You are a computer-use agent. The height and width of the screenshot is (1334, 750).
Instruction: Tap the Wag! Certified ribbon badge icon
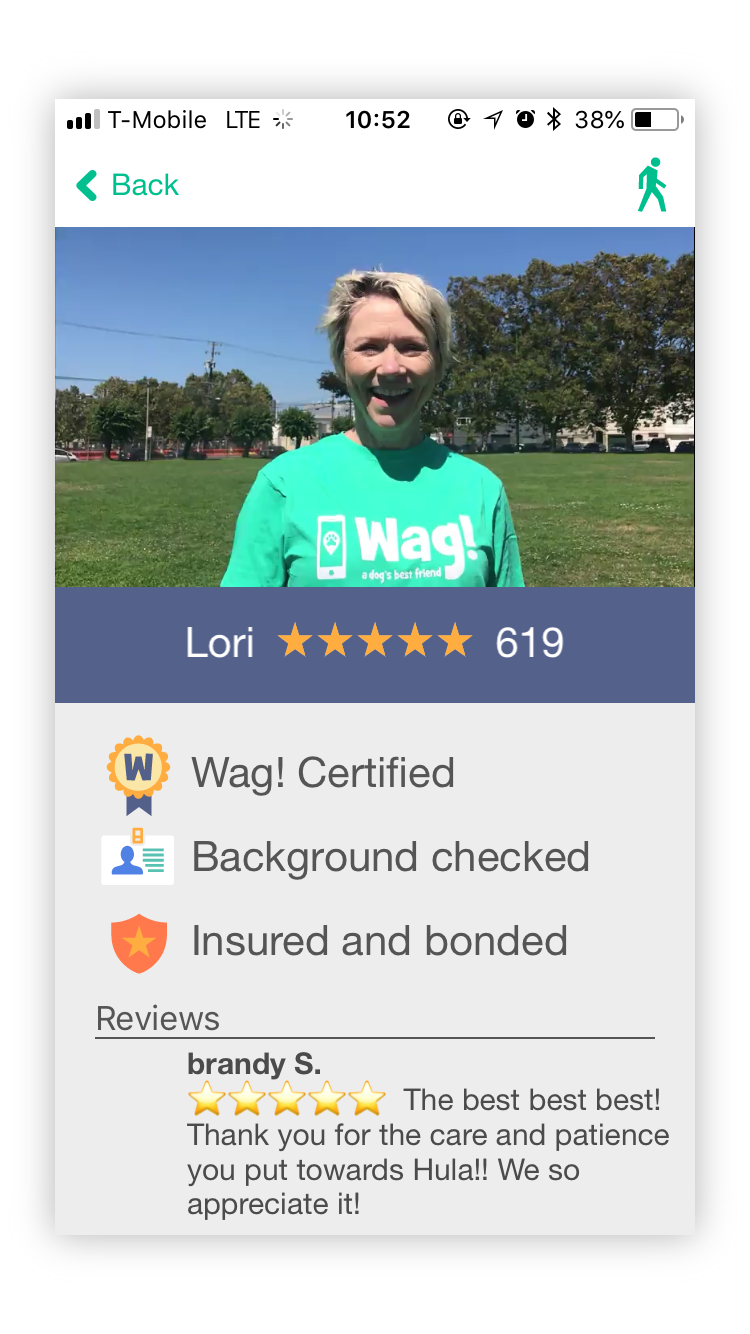138,775
